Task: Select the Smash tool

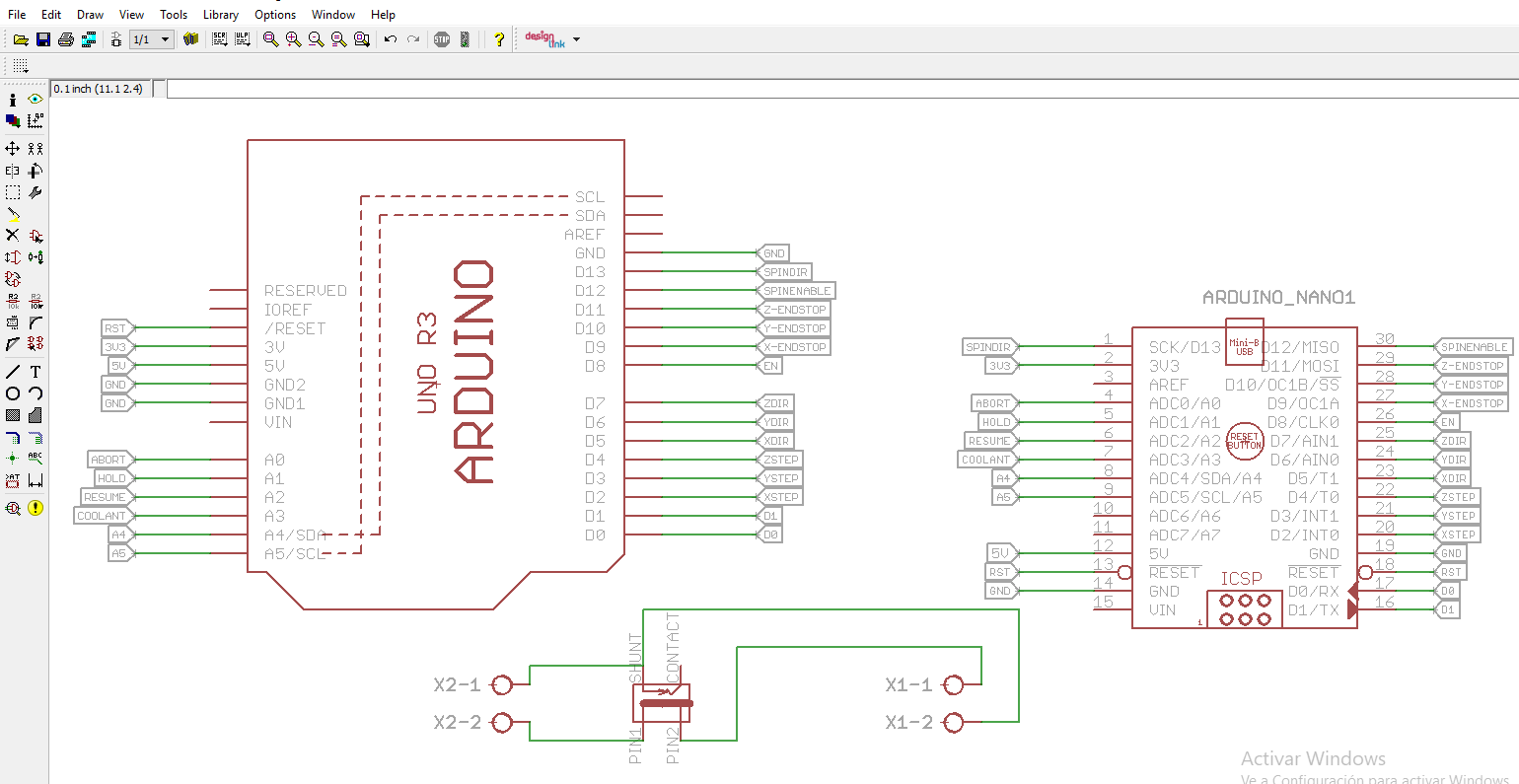Action: 13,322
